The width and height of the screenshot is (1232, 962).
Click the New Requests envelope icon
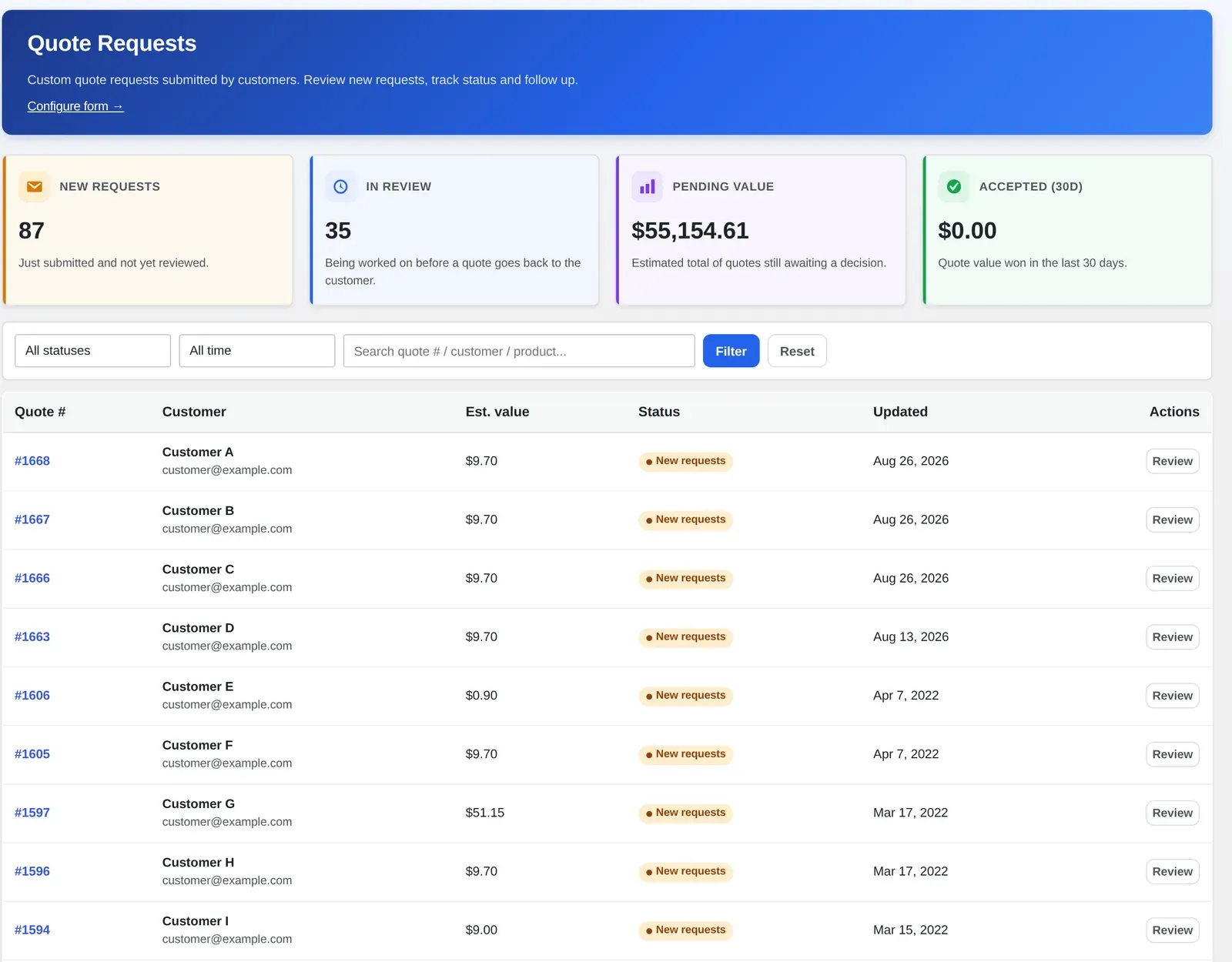click(34, 187)
